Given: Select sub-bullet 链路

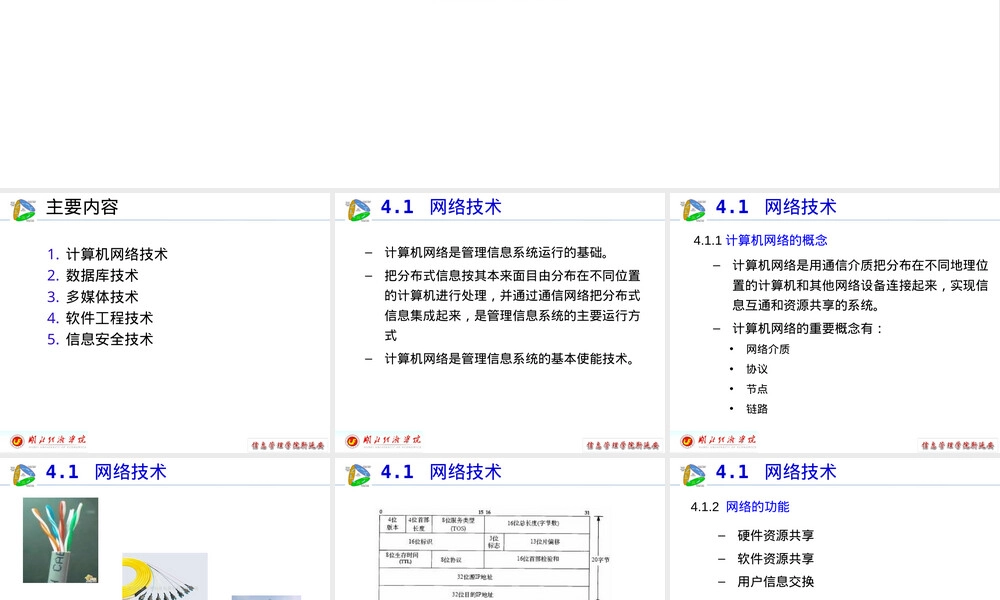Looking at the screenshot, I should (x=757, y=409).
